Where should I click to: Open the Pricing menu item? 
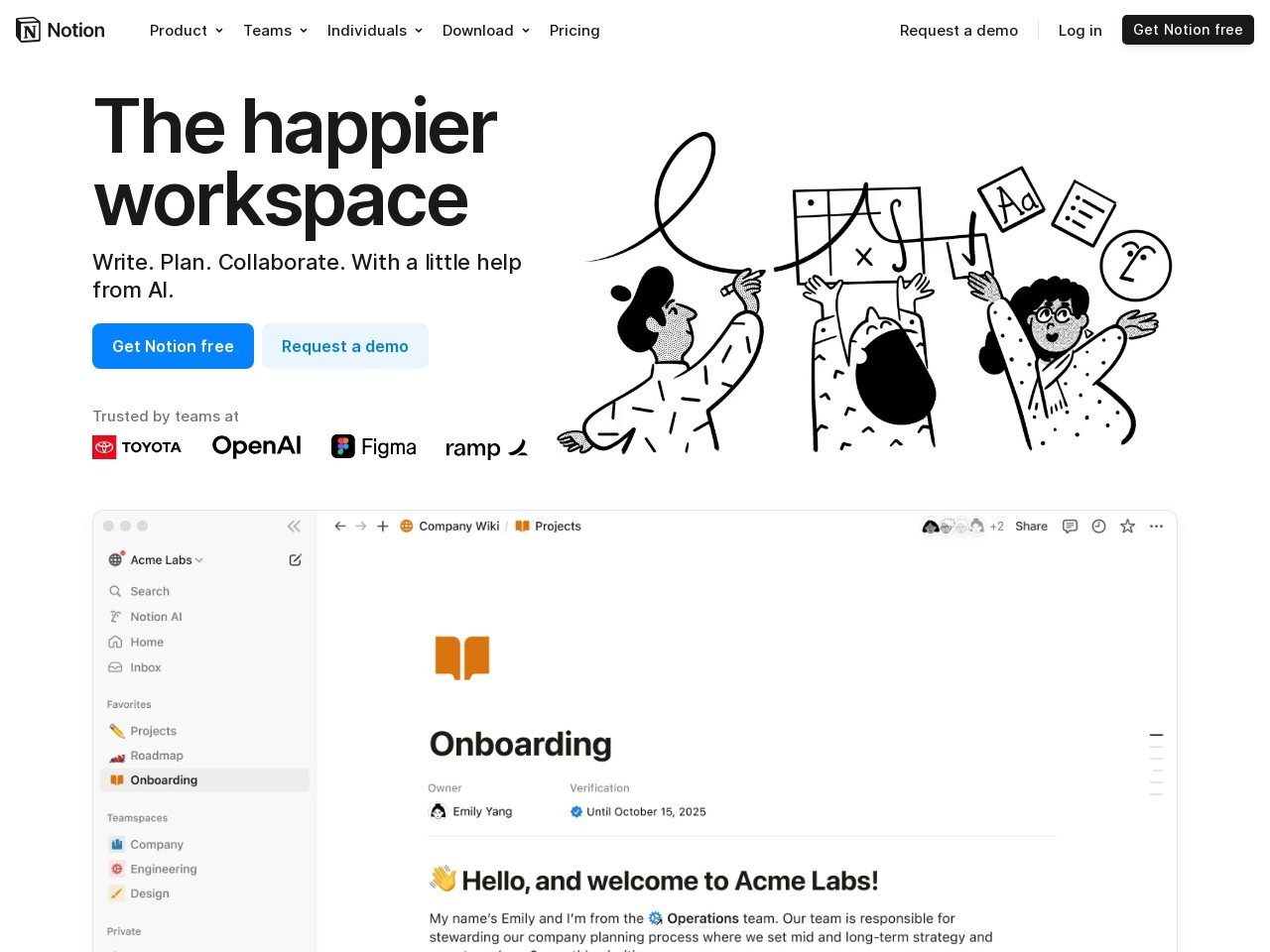pos(574,31)
